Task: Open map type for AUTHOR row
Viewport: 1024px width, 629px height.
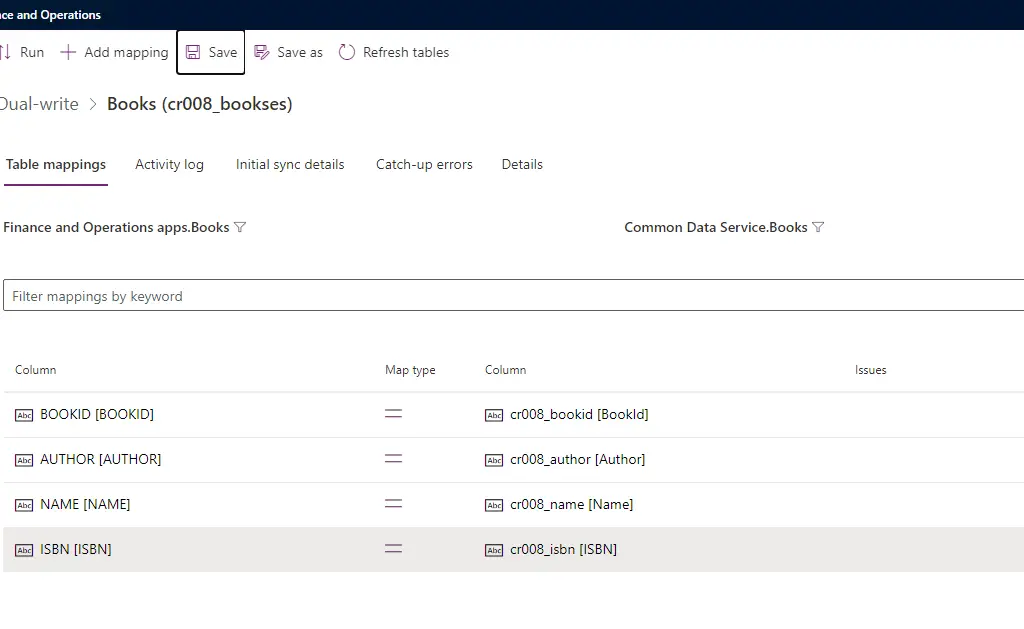Action: tap(393, 459)
